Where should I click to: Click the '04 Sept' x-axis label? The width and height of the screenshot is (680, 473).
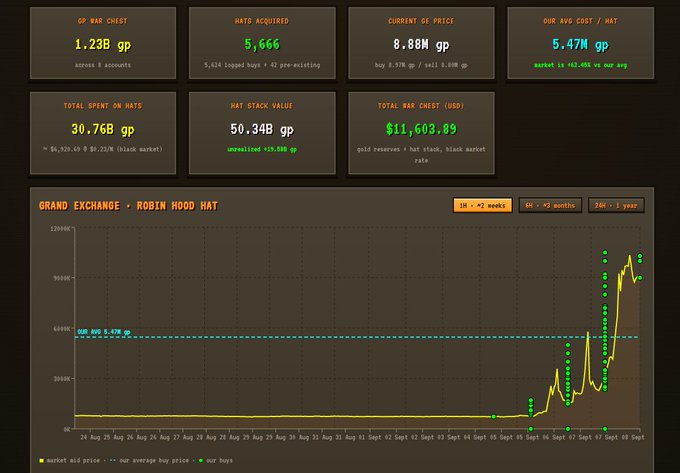coord(476,437)
